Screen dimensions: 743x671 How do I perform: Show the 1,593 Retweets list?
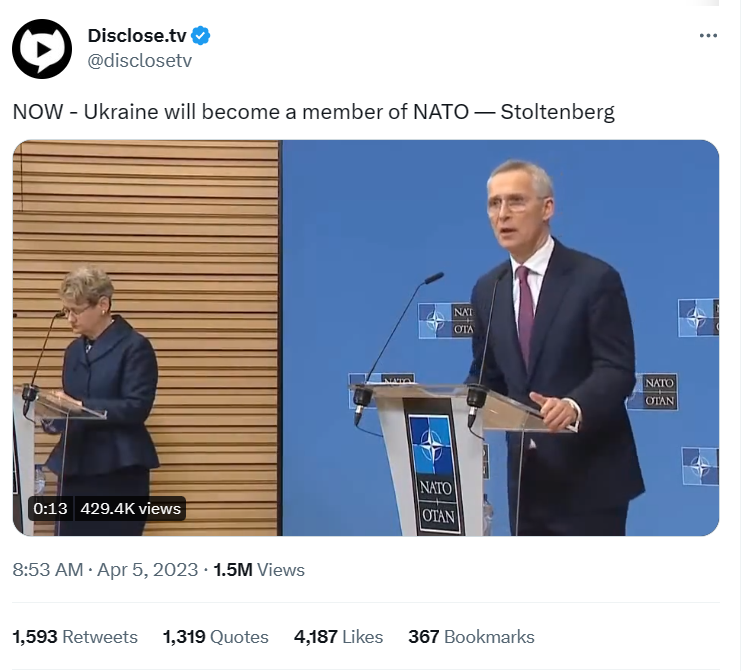coord(75,637)
